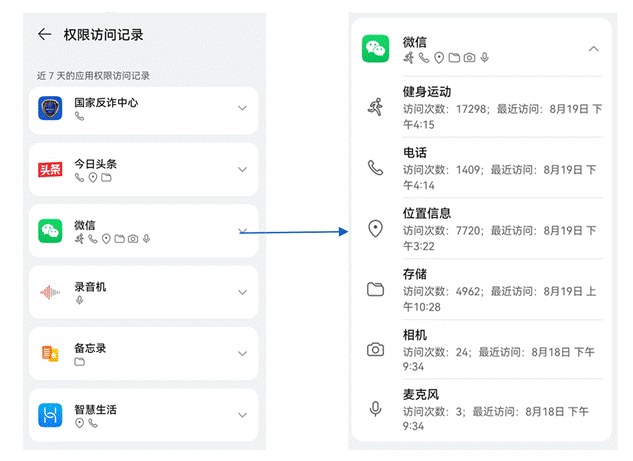Collapse the 微信 detail panel chevron
633x461 pixels.
click(593, 49)
